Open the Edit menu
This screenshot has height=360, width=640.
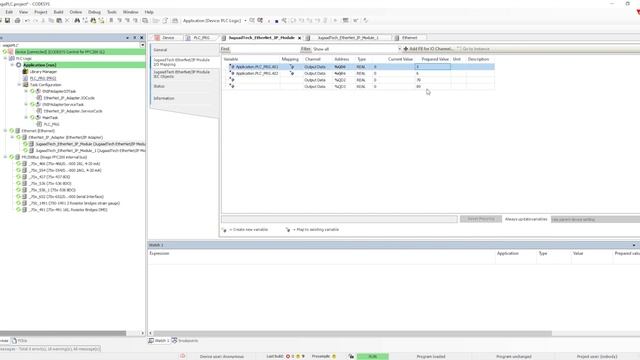coord(9,12)
